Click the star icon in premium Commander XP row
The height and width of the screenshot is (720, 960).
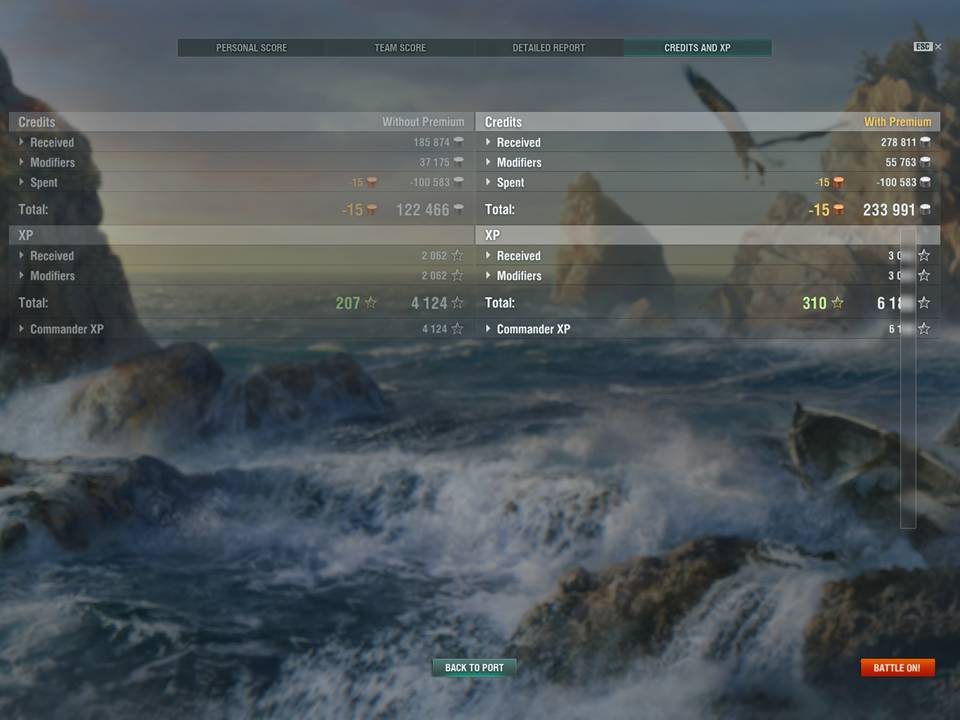(x=924, y=329)
